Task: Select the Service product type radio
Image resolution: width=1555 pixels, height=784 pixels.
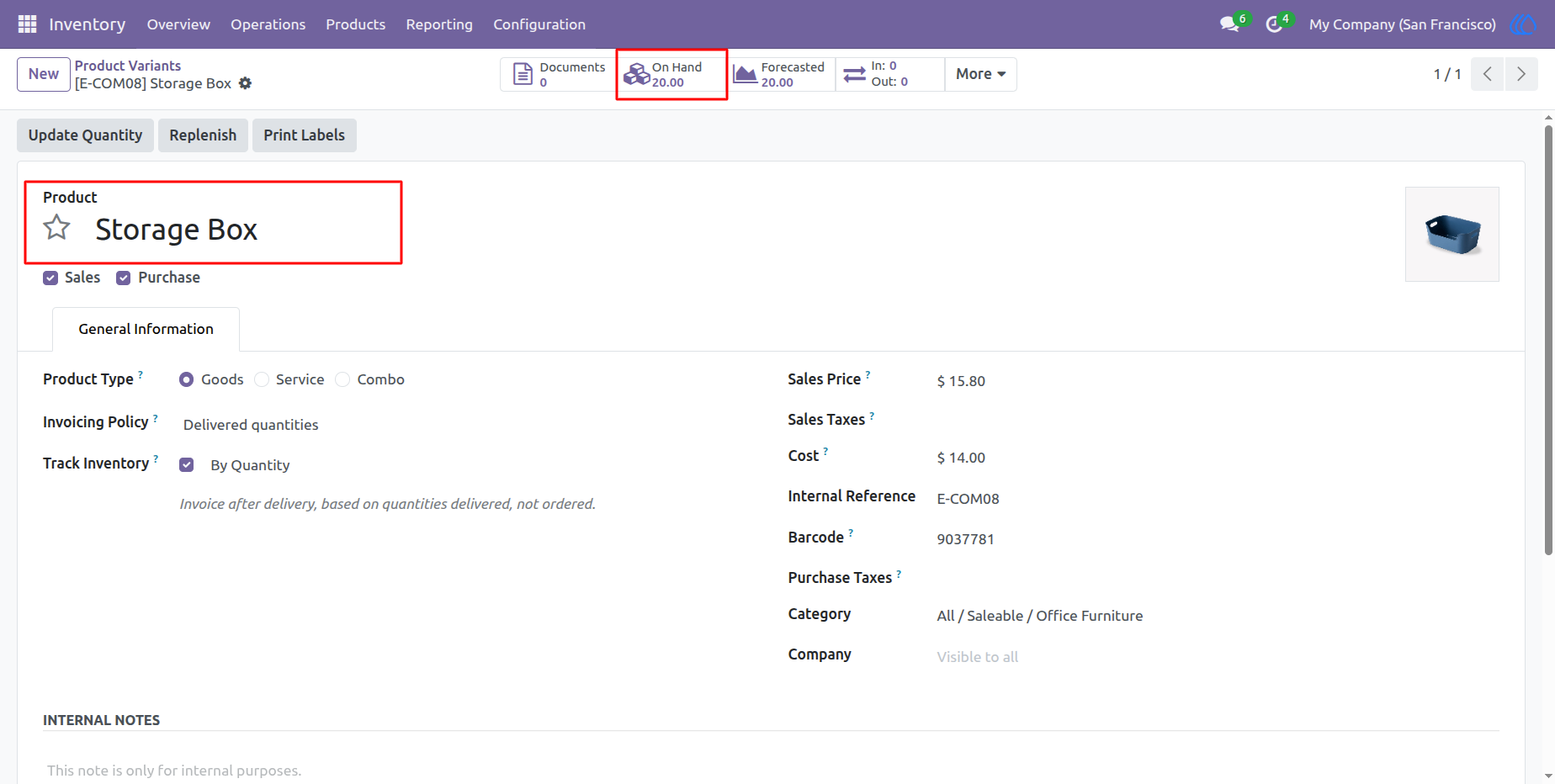Action: pos(262,379)
